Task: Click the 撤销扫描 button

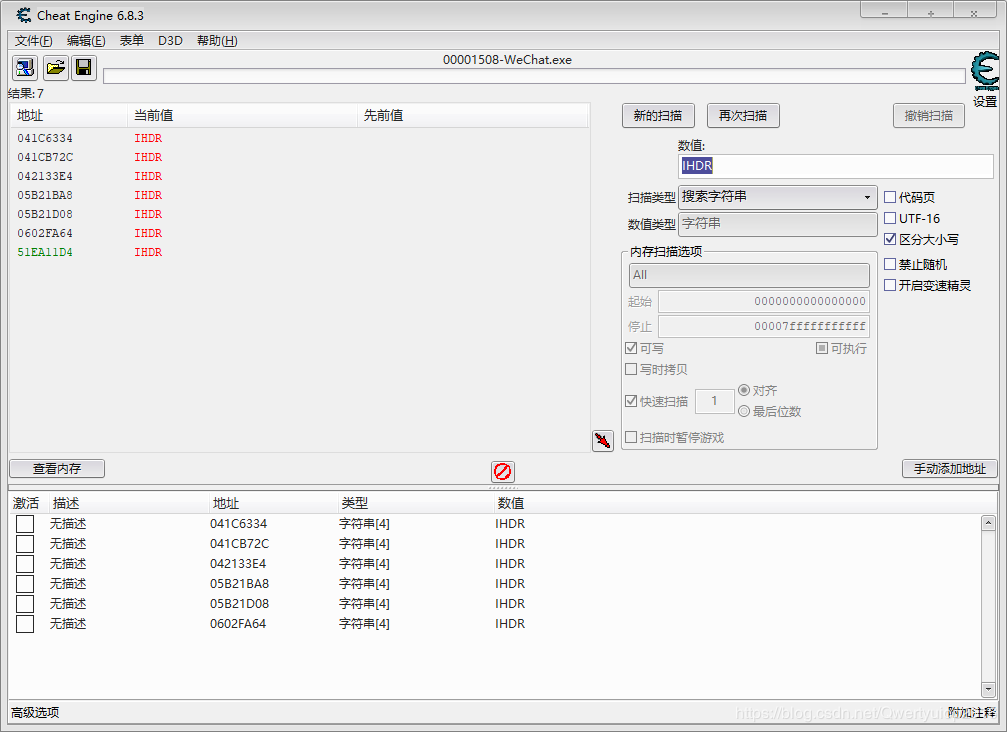Action: coord(929,116)
